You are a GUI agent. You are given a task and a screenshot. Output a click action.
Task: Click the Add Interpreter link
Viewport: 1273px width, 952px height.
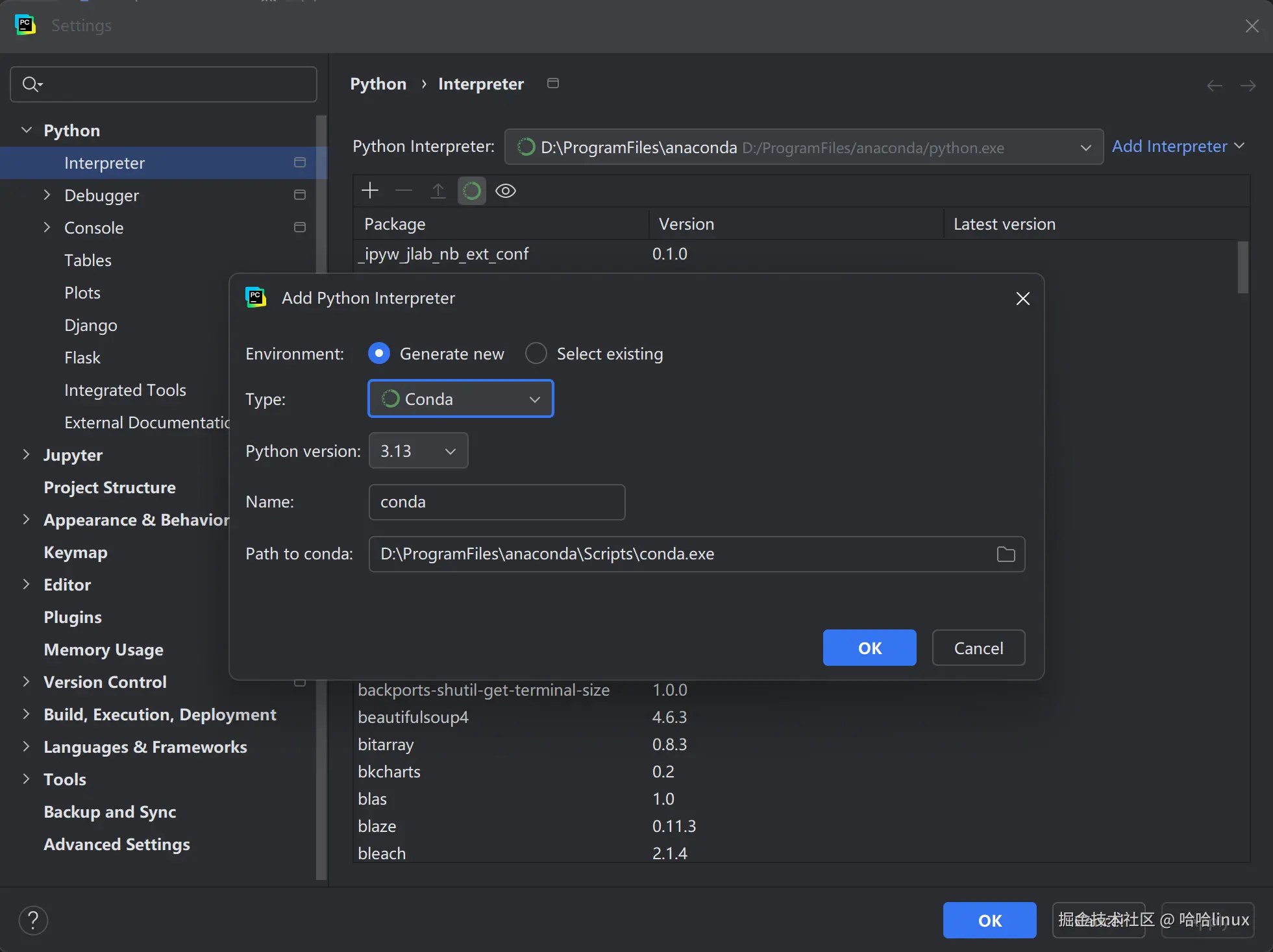point(1170,146)
